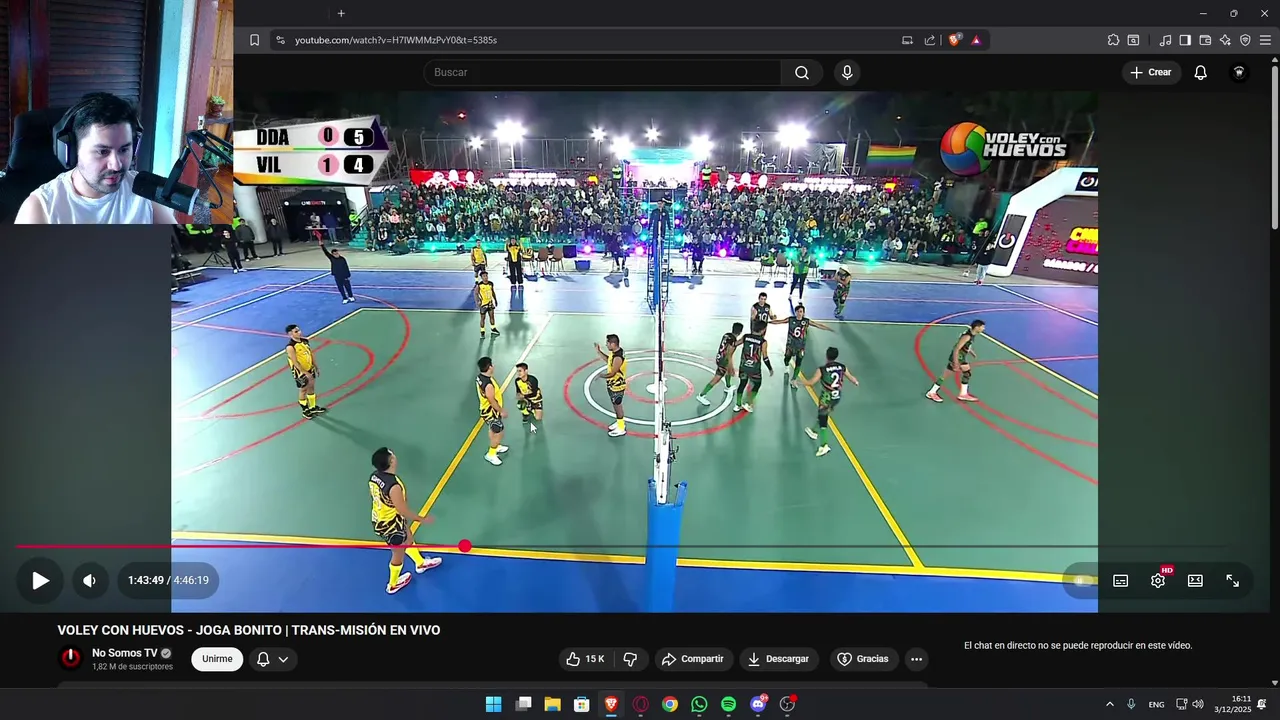Expand the channel notification bell dropdown
This screenshot has width=1280, height=720.
(x=273, y=659)
